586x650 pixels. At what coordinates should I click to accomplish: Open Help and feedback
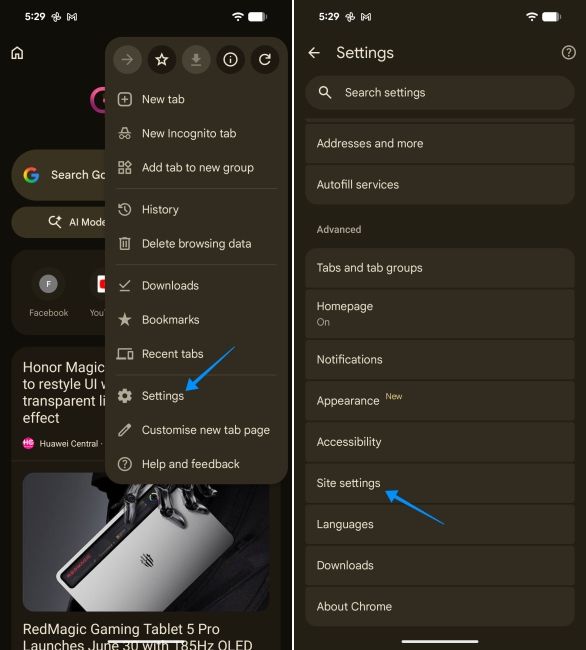[x=196, y=464]
